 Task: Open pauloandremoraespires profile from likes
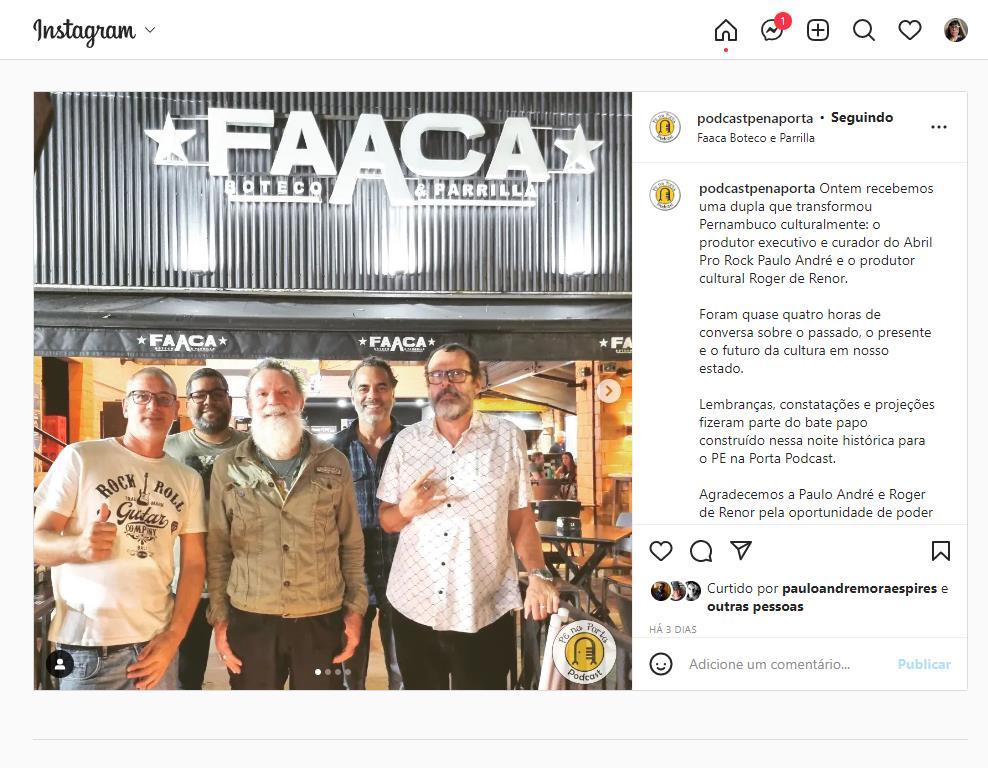(x=859, y=588)
